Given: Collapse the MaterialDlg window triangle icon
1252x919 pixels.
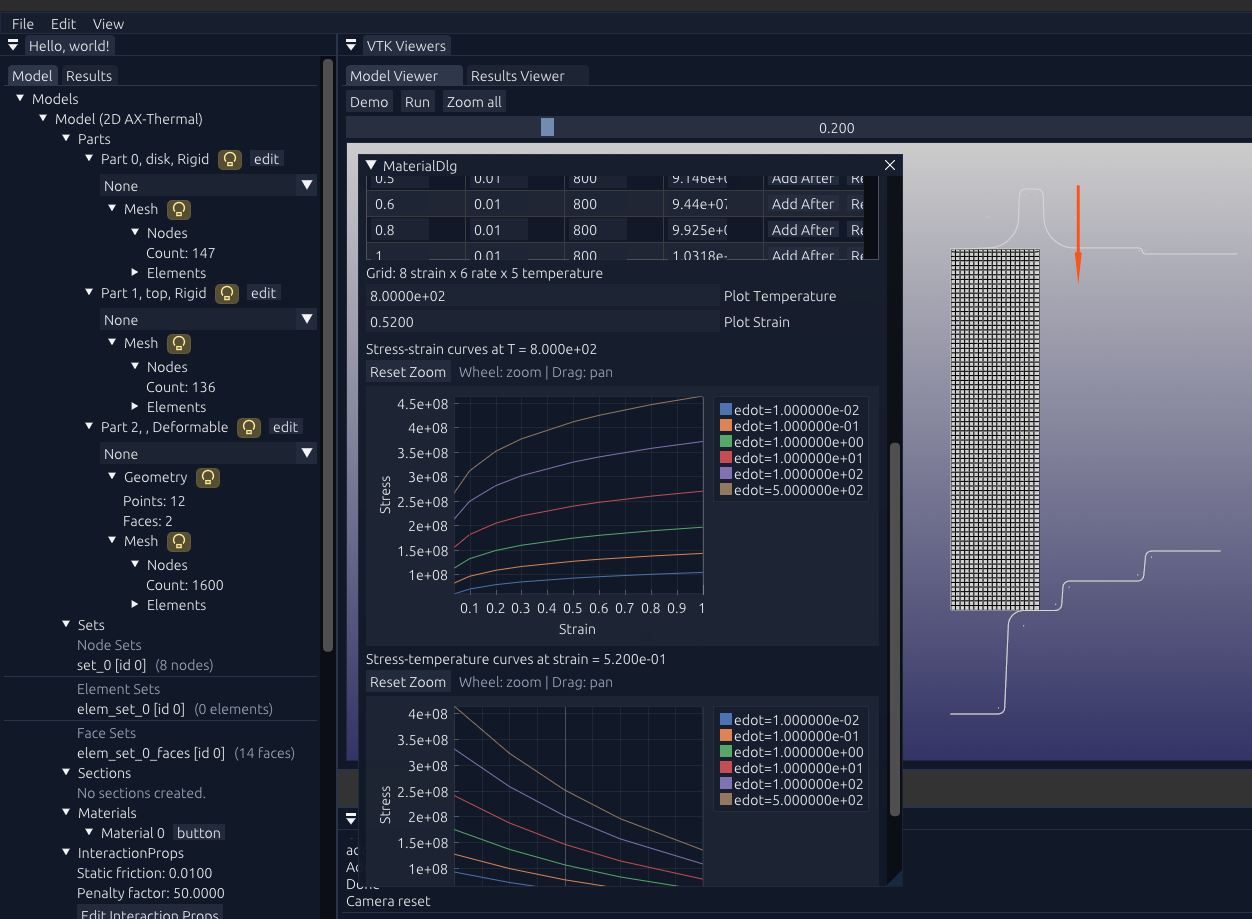Looking at the screenshot, I should (x=372, y=165).
